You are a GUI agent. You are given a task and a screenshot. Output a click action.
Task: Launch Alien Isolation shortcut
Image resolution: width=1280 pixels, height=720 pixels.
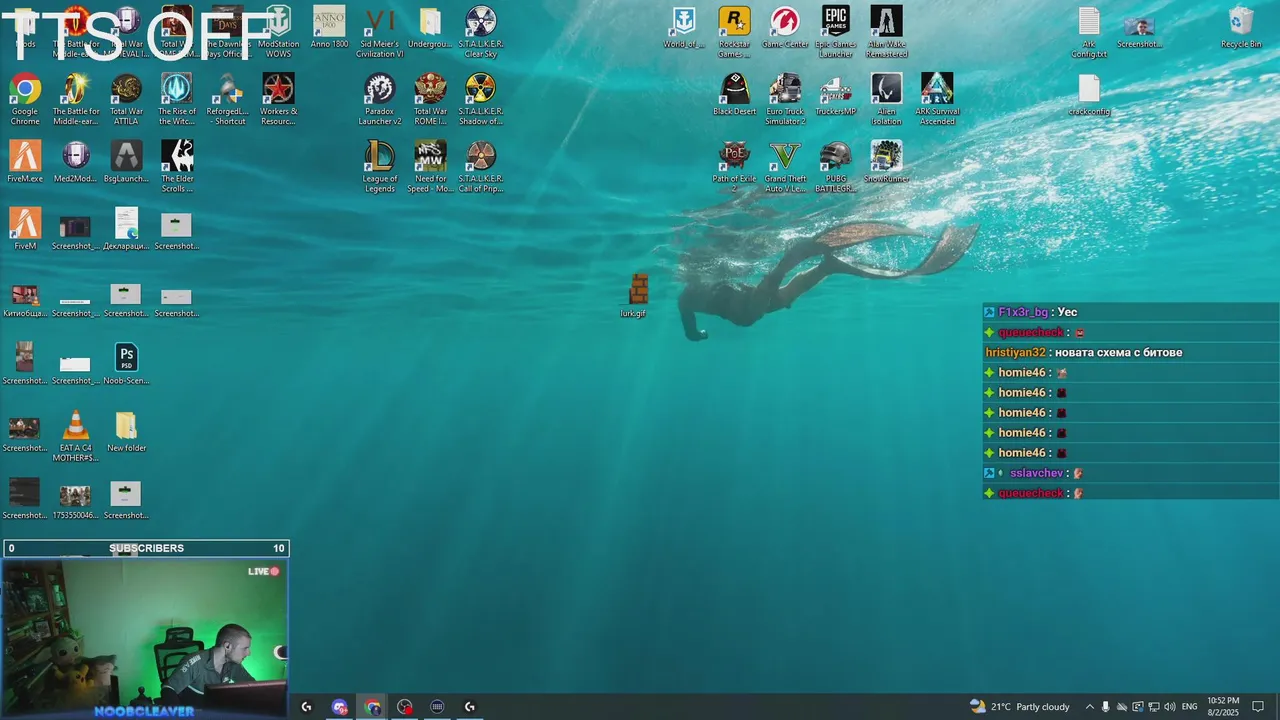(886, 99)
